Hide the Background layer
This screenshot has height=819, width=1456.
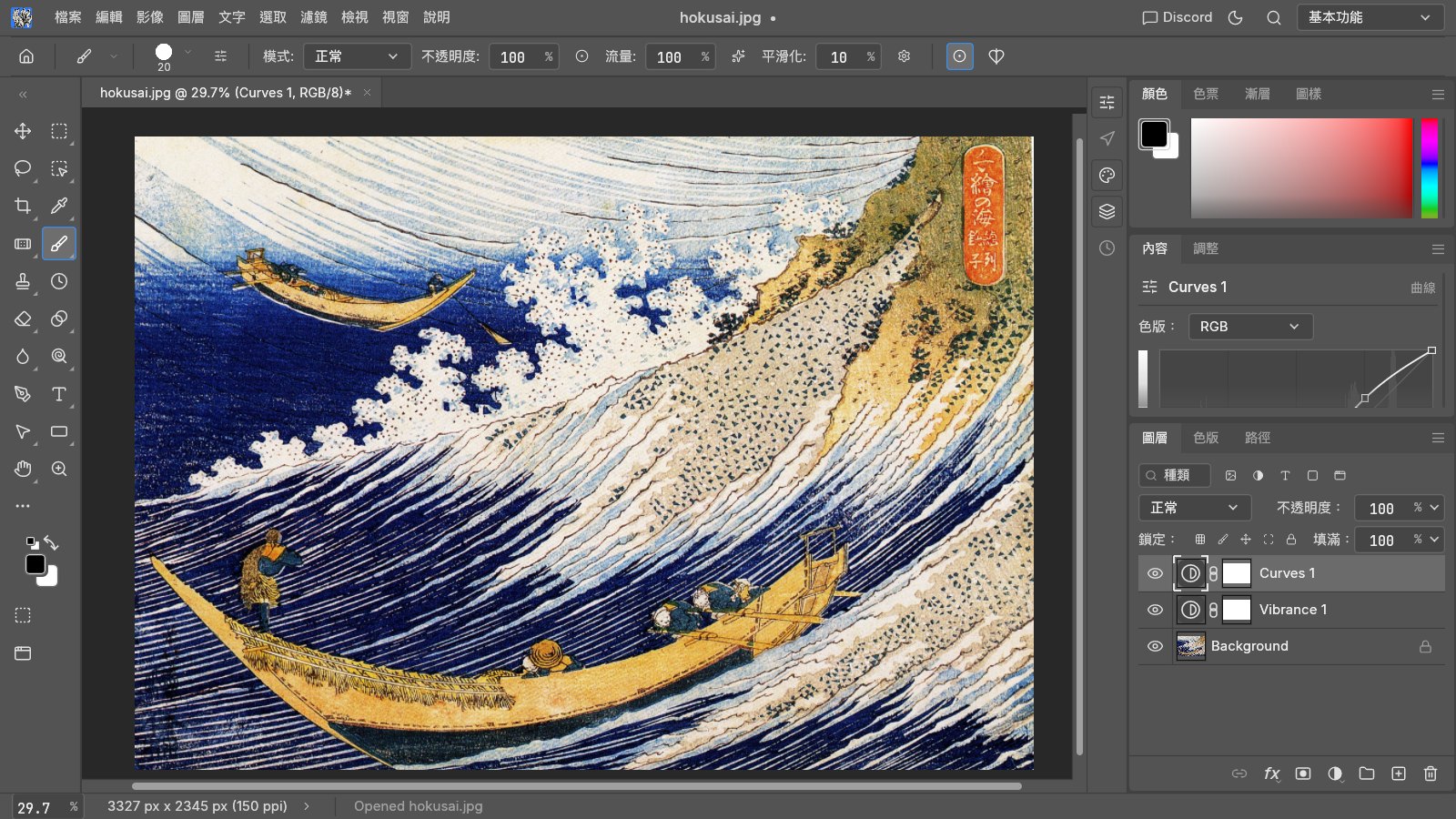pyautogui.click(x=1155, y=646)
